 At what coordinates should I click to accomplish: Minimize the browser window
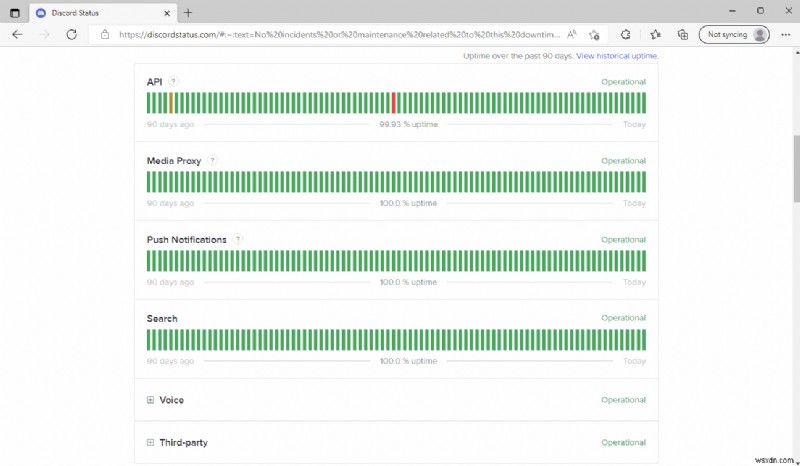732,11
